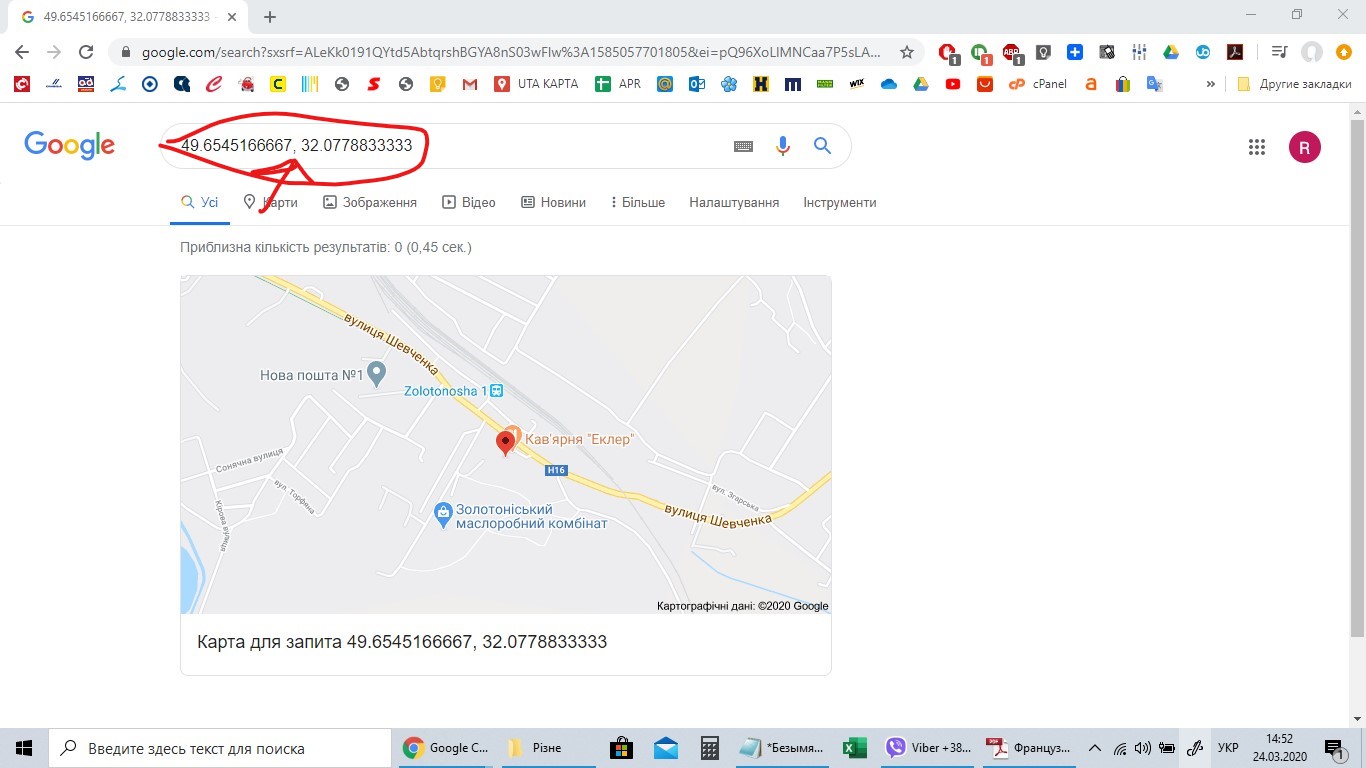1366x768 pixels.
Task: Reload the current page
Action: [86, 52]
